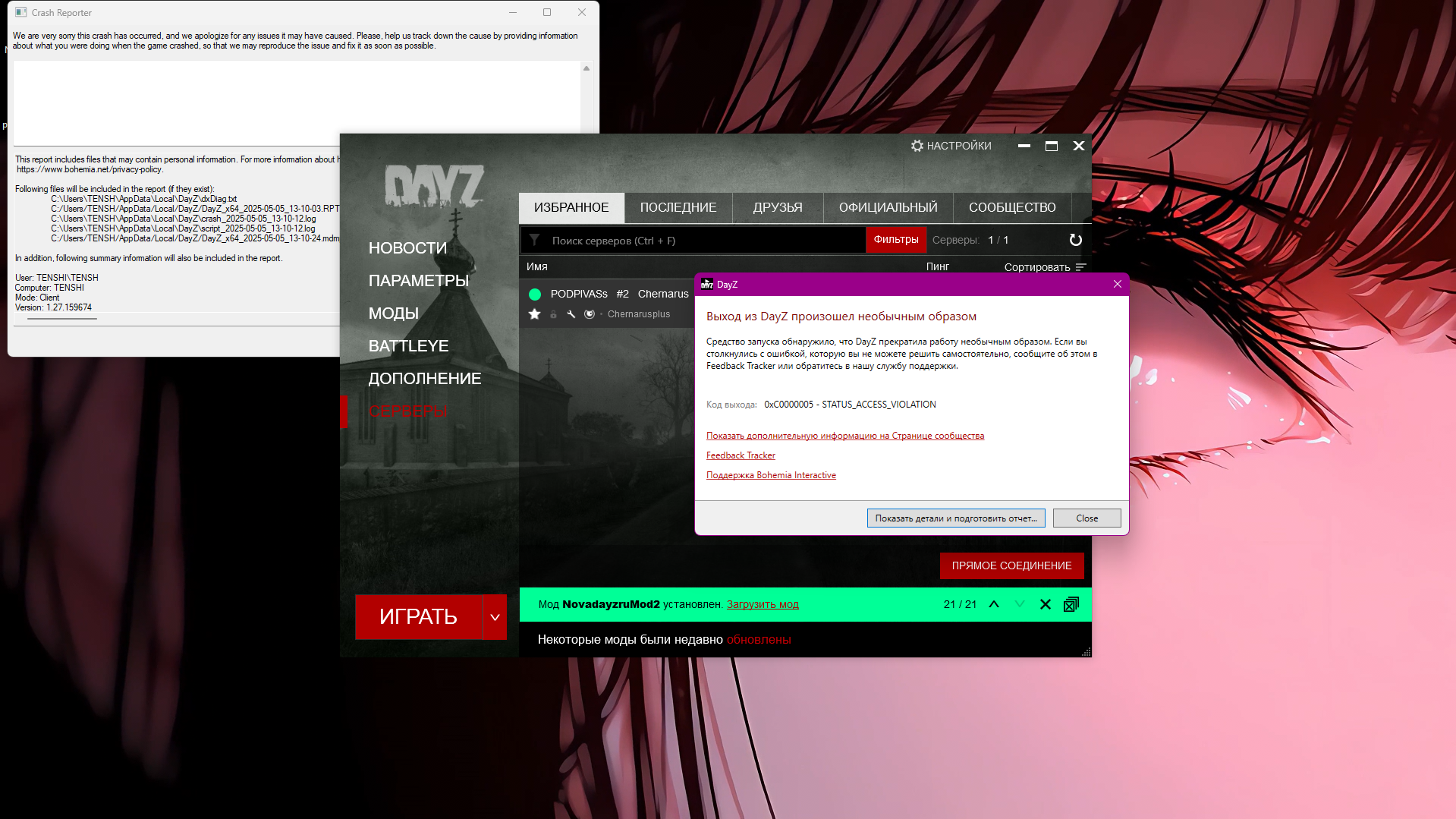Open BATTLEYE section in sidebar
This screenshot has height=819, width=1456.
pos(408,346)
